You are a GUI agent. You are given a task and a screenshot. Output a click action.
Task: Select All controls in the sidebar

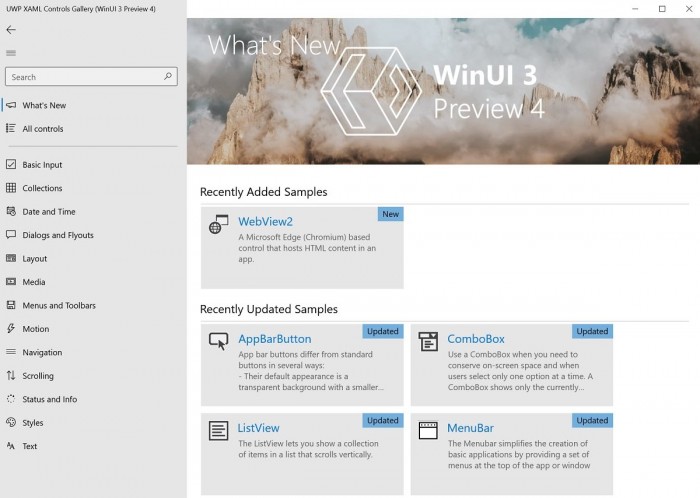click(43, 129)
